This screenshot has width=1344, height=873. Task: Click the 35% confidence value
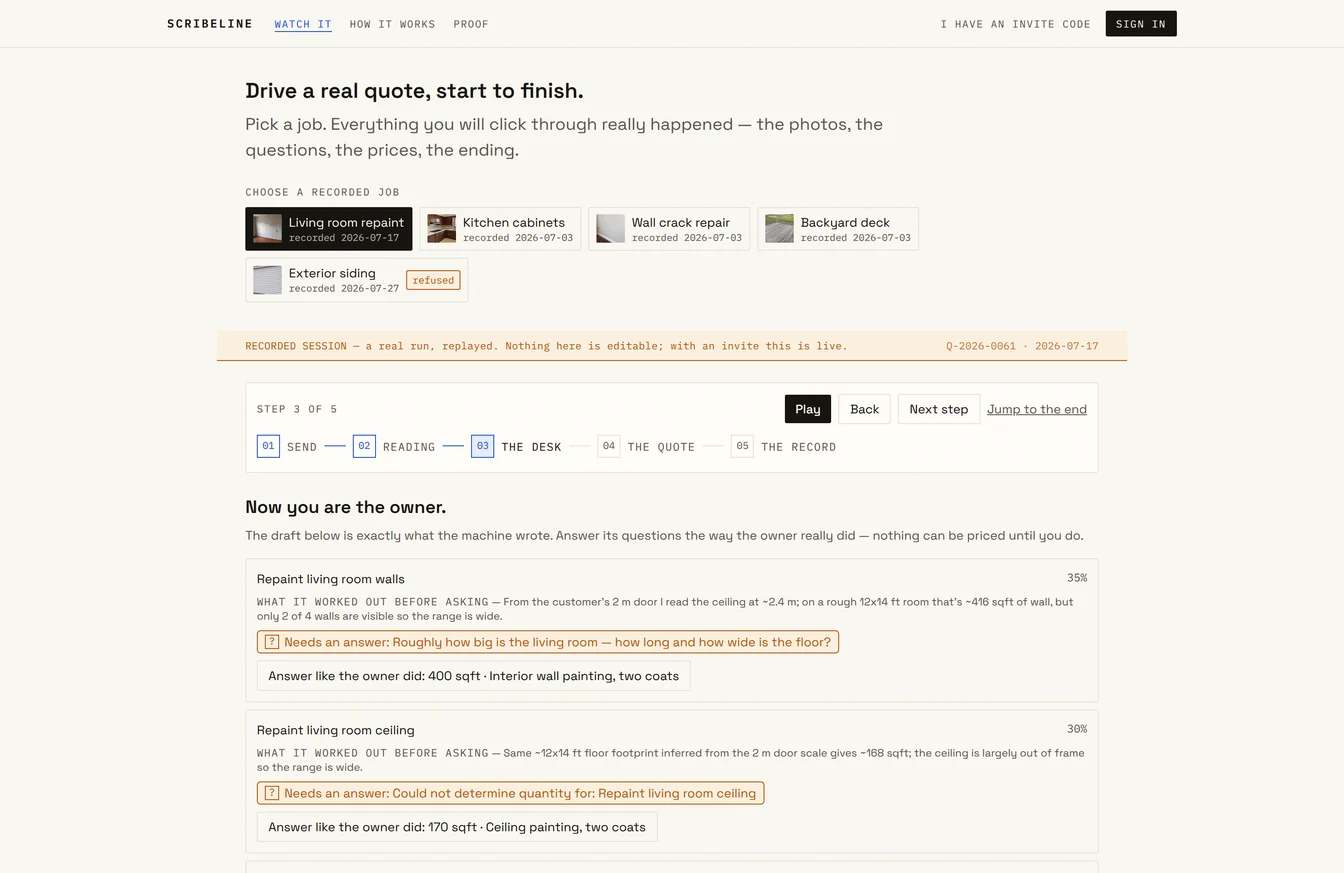1076,578
